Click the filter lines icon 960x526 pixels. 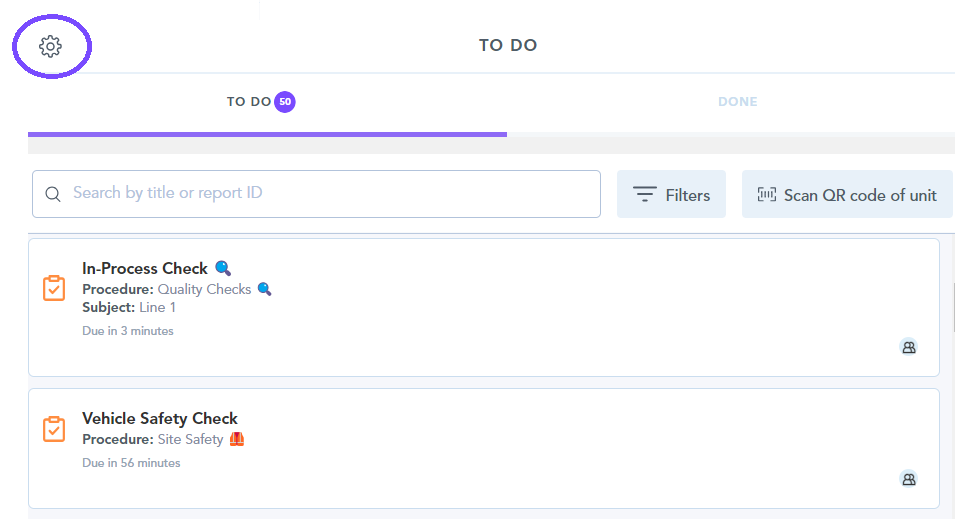[645, 195]
